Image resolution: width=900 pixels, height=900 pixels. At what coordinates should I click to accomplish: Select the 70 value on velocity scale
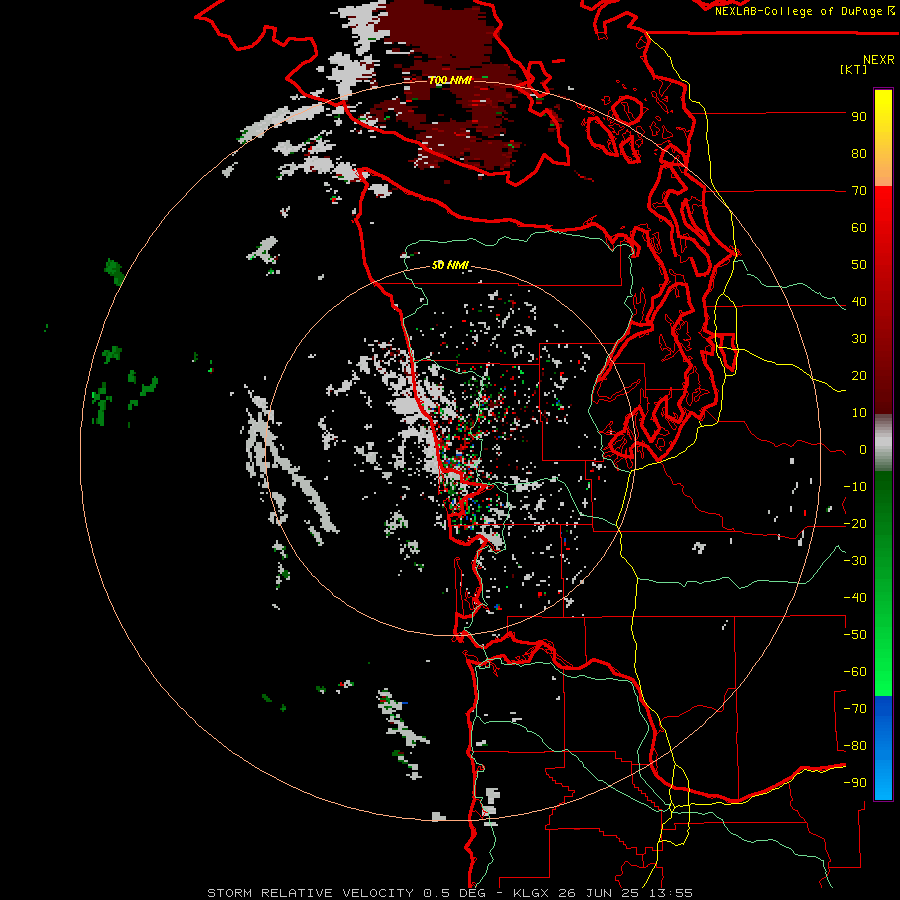coord(859,191)
